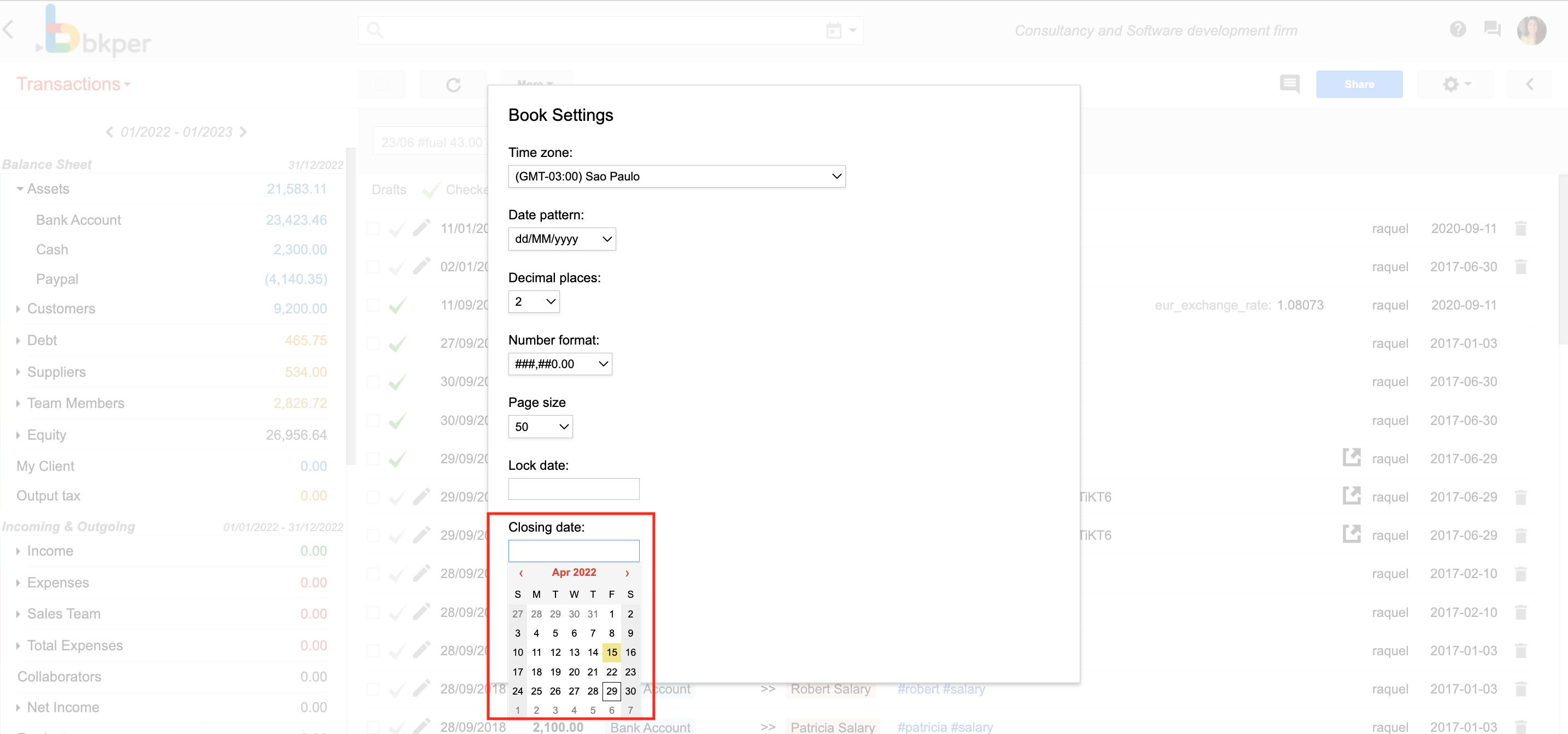Click the search magnifier icon
1568x734 pixels.
(x=375, y=29)
